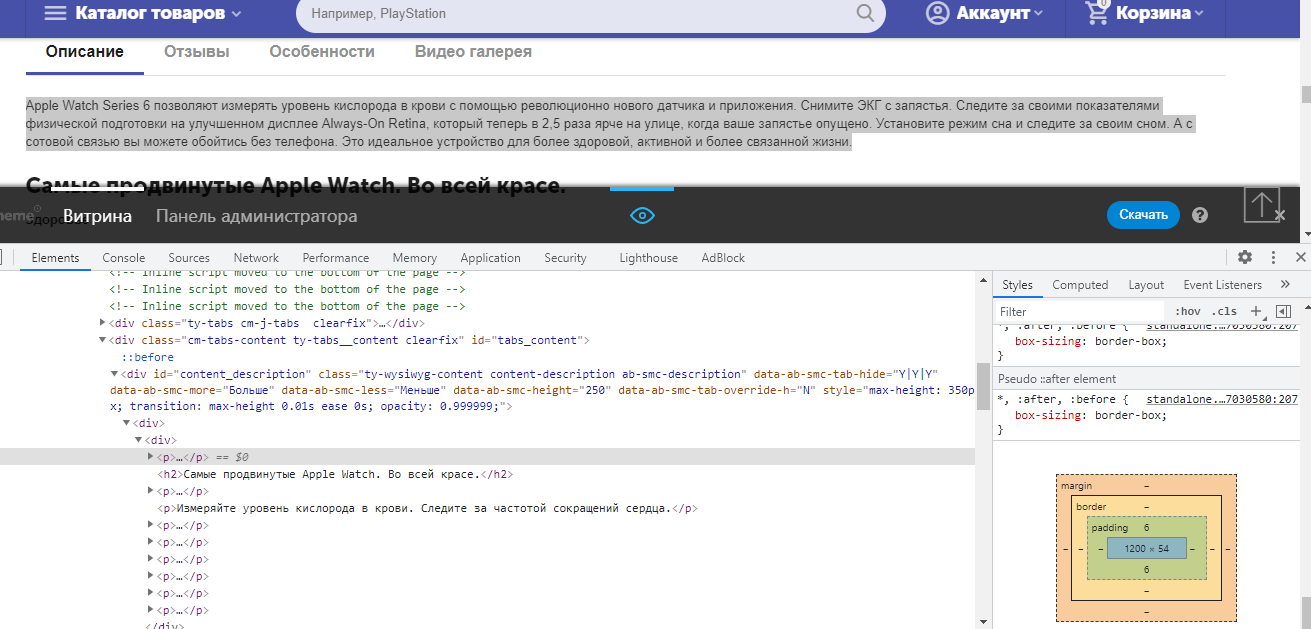
Task: Click the search magnifier icon
Action: pyautogui.click(x=865, y=13)
